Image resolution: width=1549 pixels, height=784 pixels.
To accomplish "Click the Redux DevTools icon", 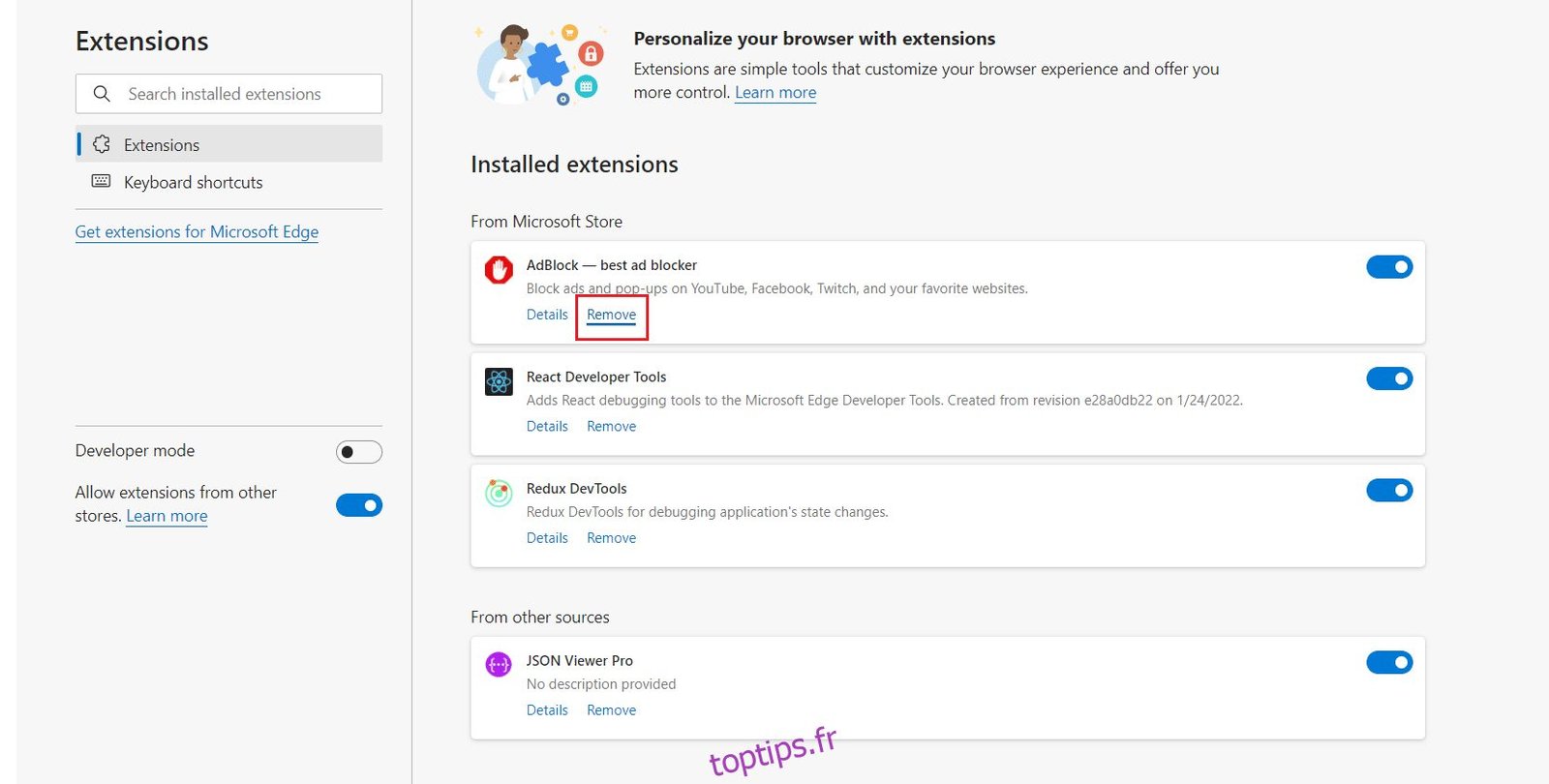I will coord(499,494).
